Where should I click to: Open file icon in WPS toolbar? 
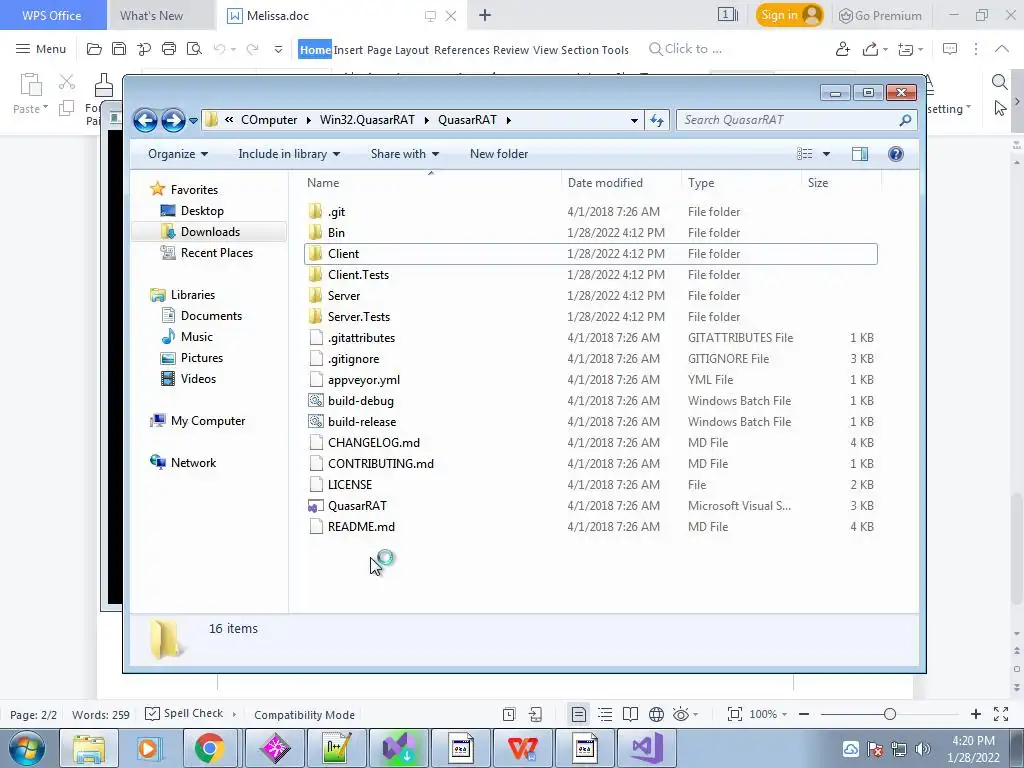click(x=94, y=49)
